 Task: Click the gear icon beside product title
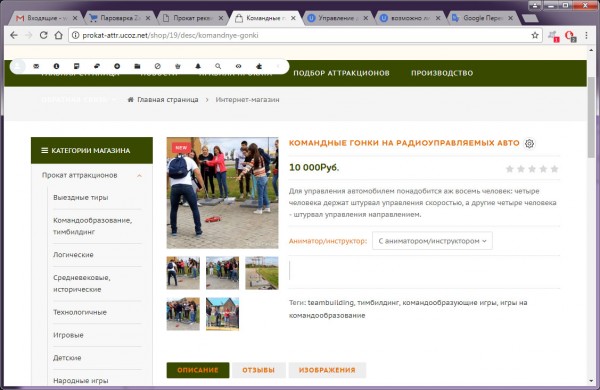point(529,144)
